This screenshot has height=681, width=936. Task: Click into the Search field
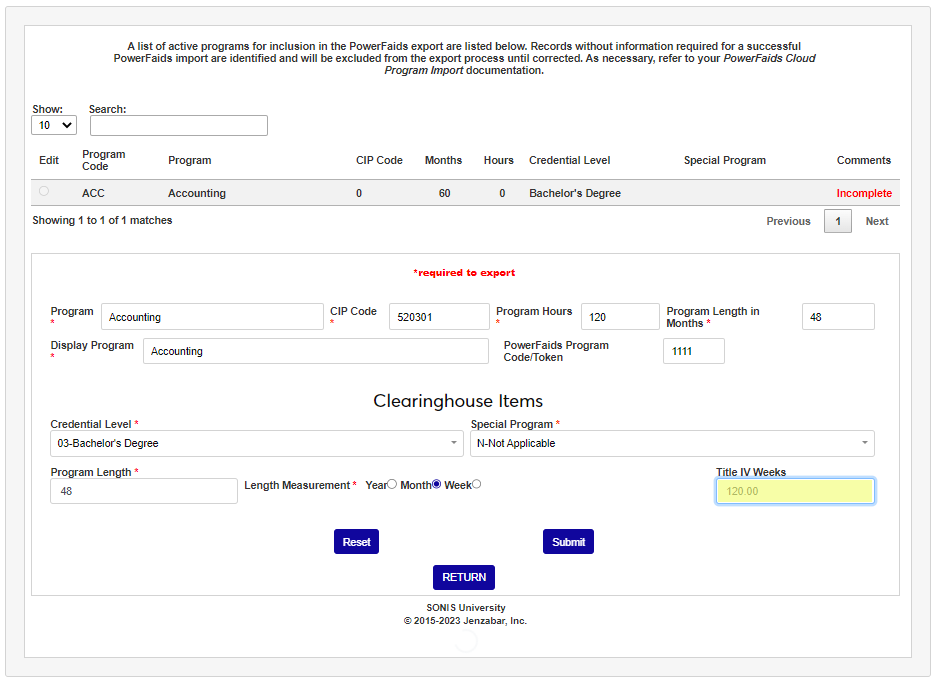179,125
